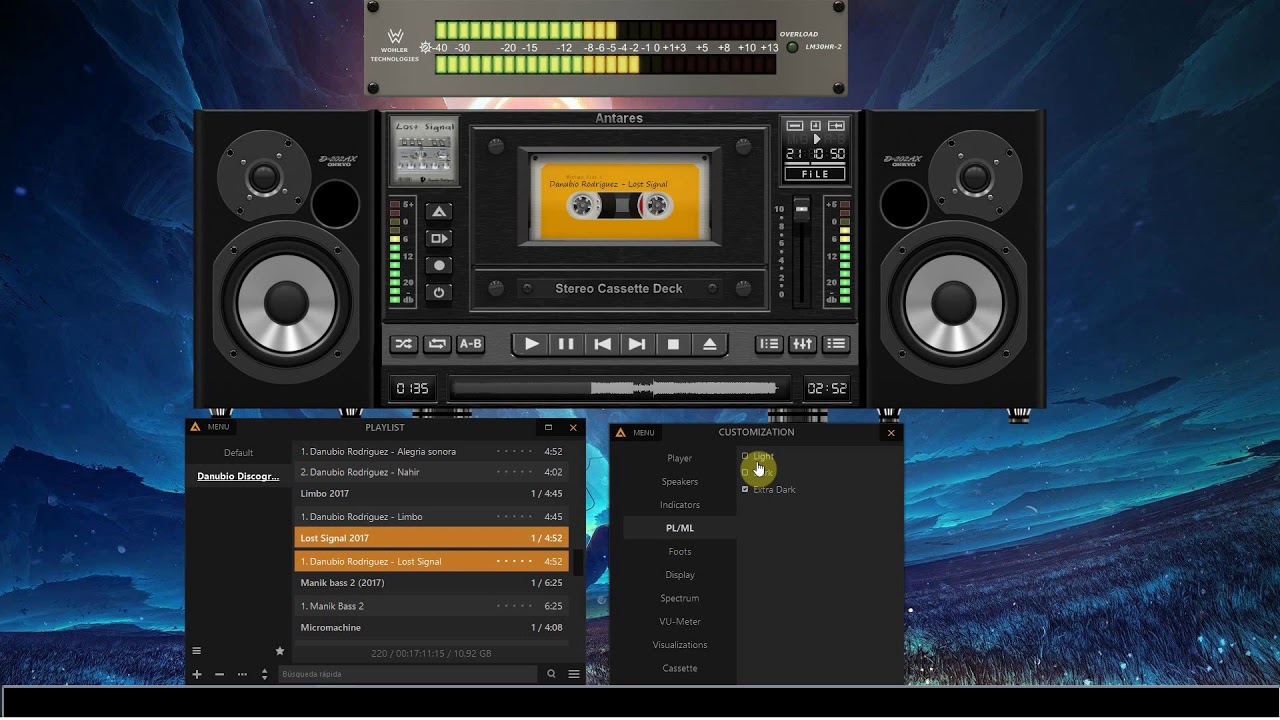This screenshot has height=720, width=1280.
Task: Collapse the Micromachine group header
Action: 432,628
